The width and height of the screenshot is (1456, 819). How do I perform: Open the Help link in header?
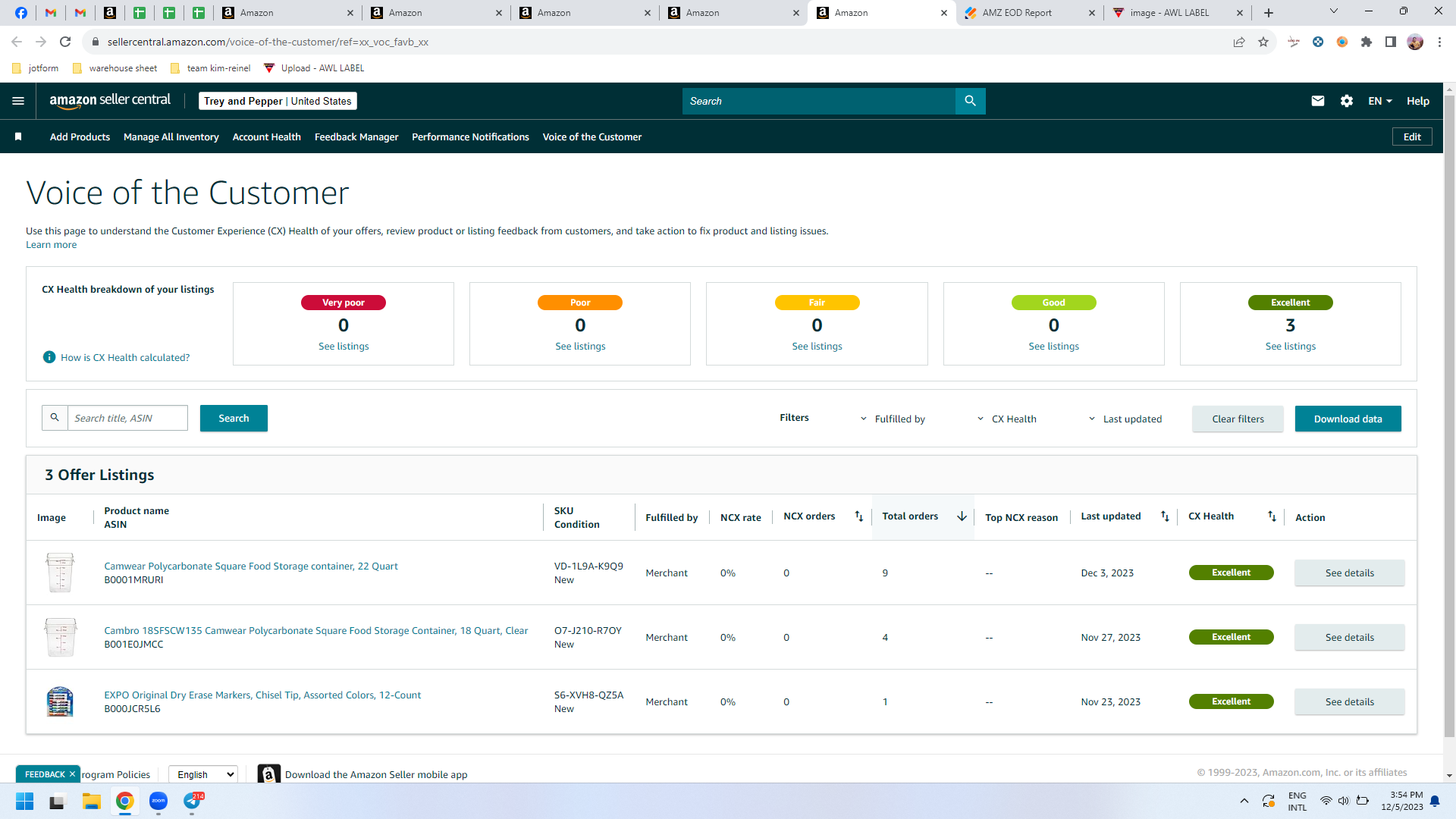(1417, 101)
